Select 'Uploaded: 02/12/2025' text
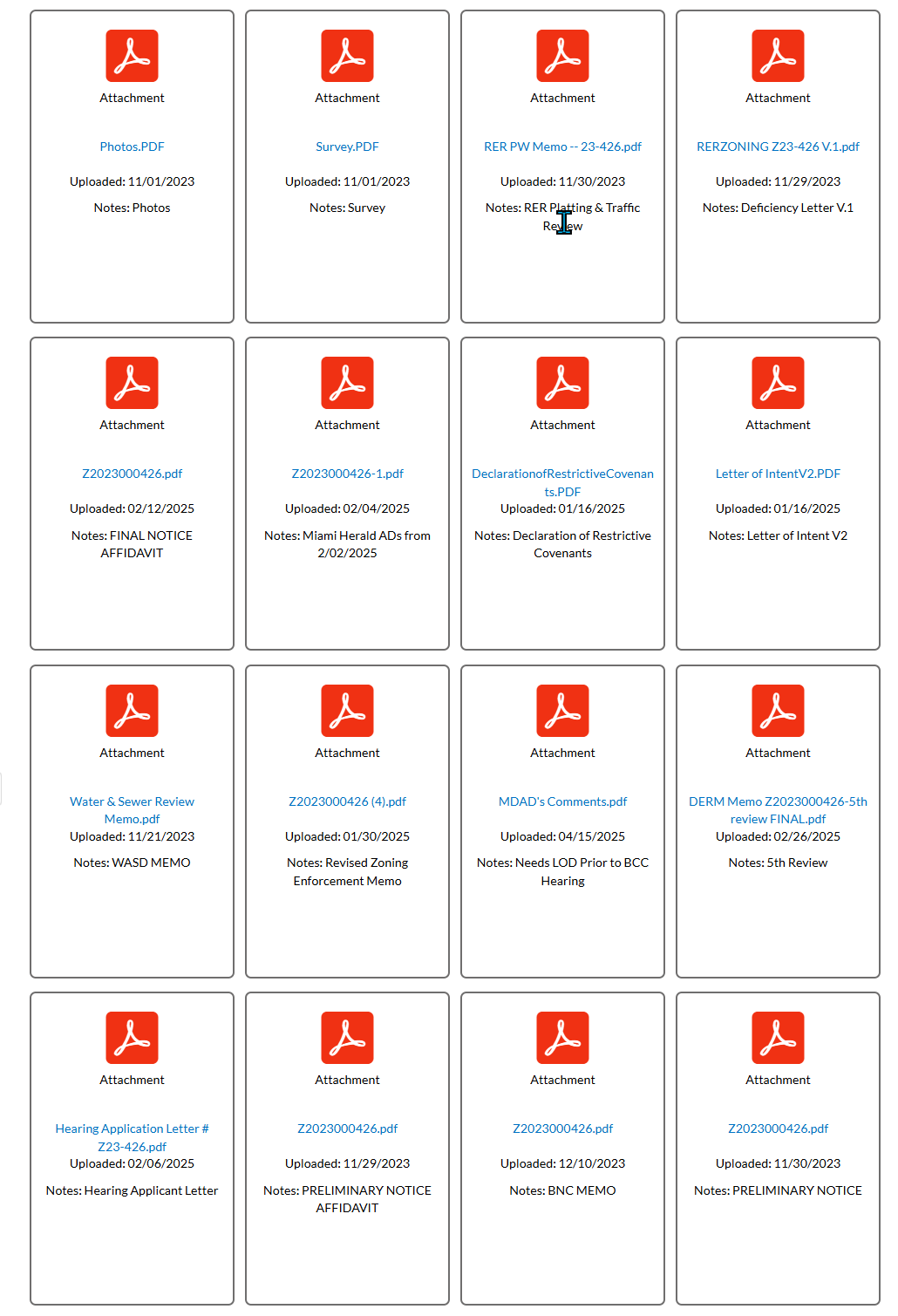The image size is (898, 1316). click(132, 508)
